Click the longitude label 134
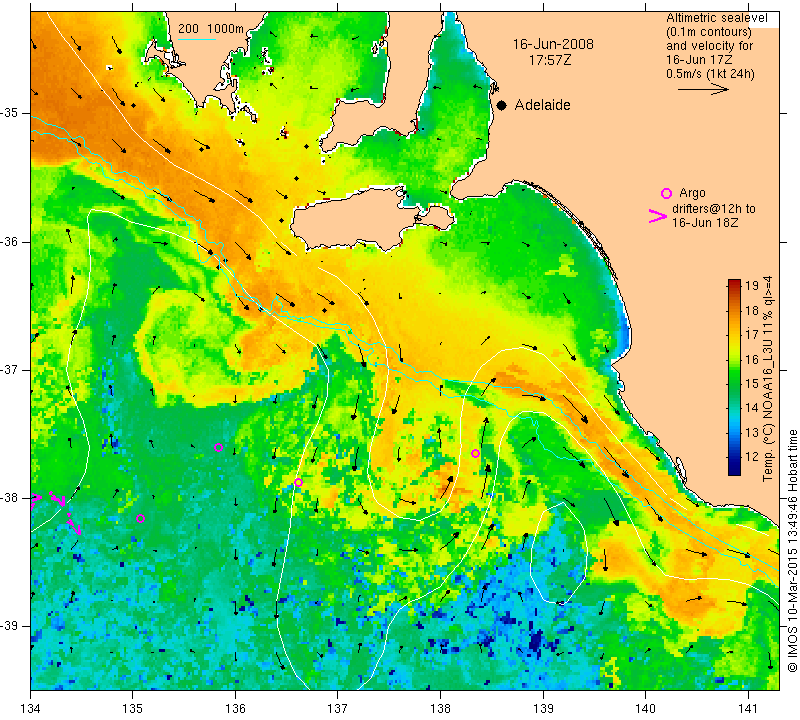The image size is (800, 720). 30,709
